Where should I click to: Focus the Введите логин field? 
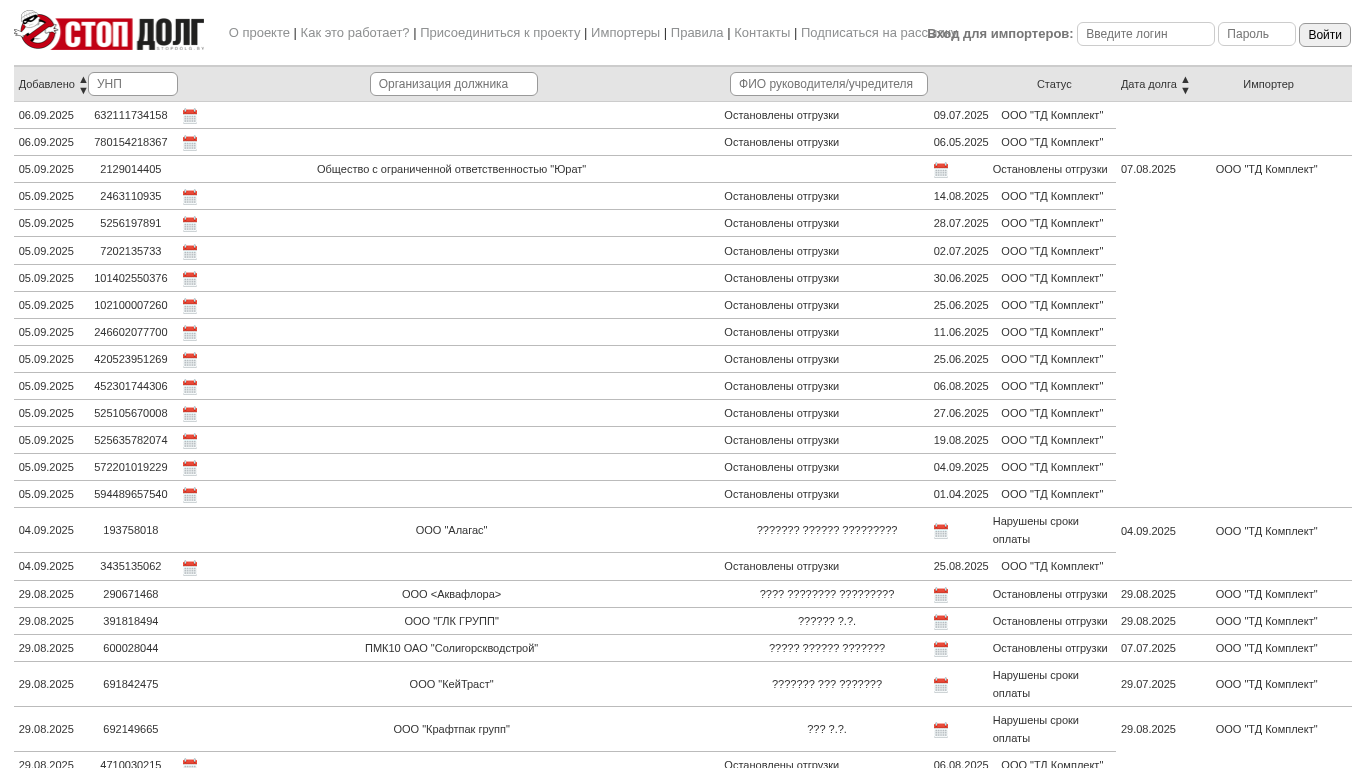[1146, 34]
